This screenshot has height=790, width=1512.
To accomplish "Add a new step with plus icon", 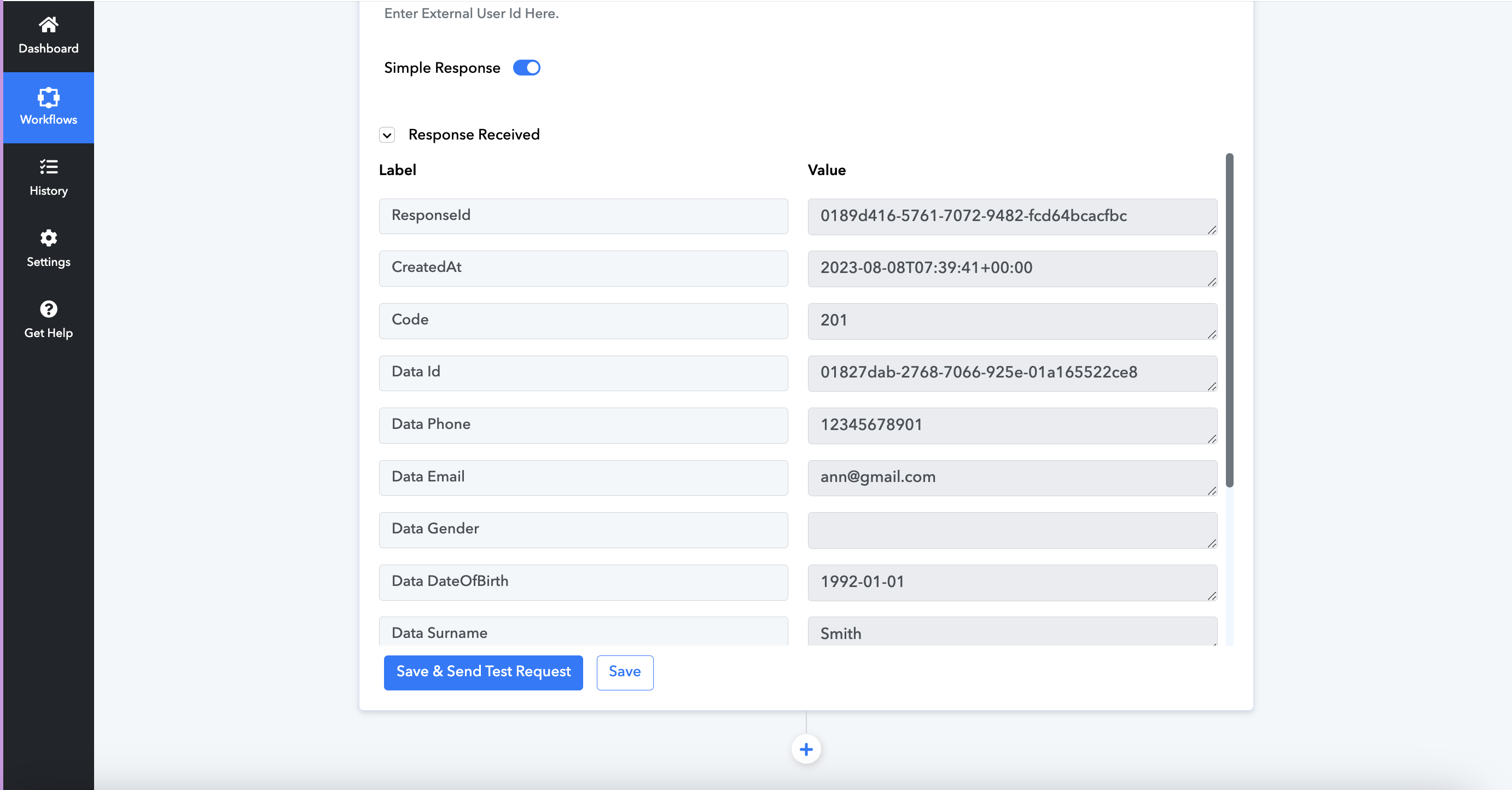I will pyautogui.click(x=806, y=750).
